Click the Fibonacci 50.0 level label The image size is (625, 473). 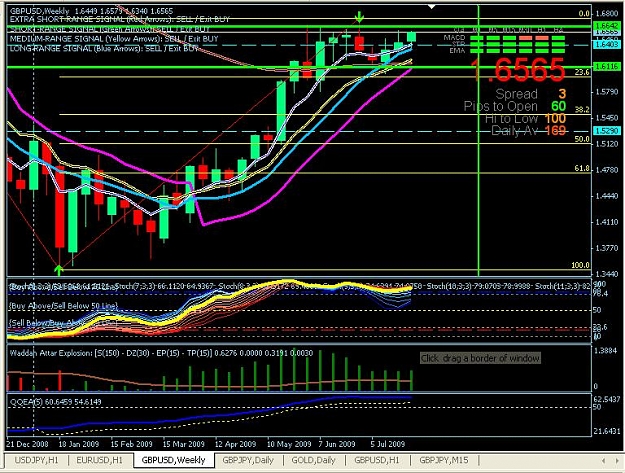coord(582,139)
